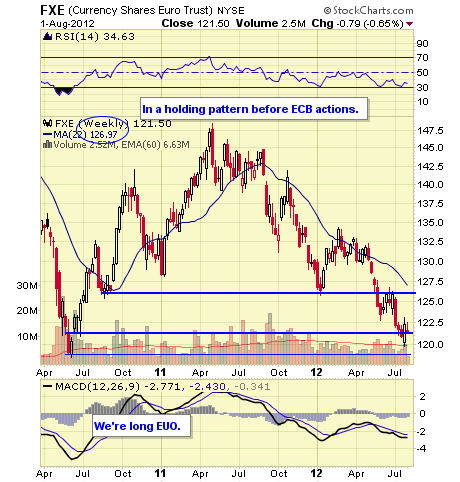Click the RSI(14) 34.63 legend label
Viewport: 460px width, 482px height.
coord(95,36)
